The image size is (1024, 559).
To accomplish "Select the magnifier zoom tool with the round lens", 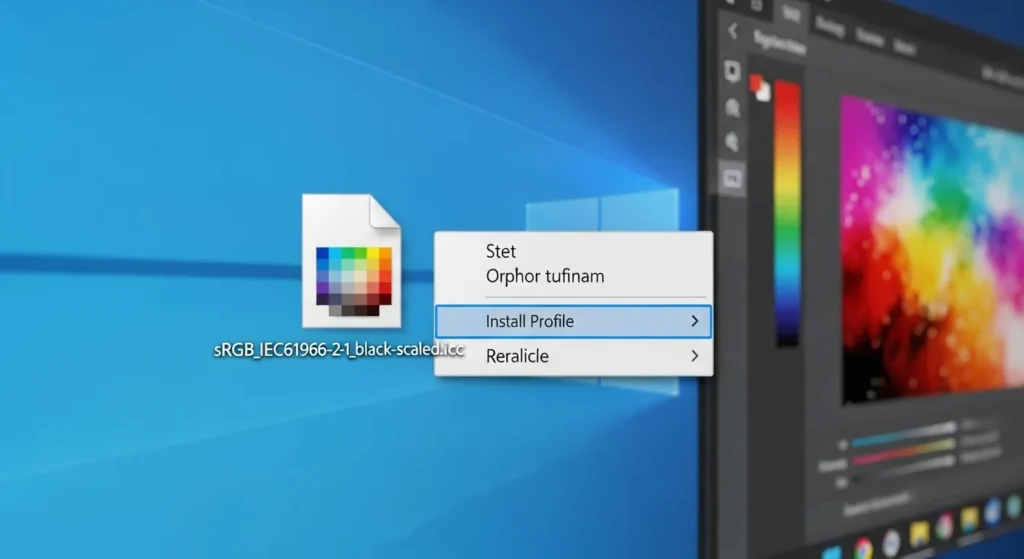I will coord(732,108).
